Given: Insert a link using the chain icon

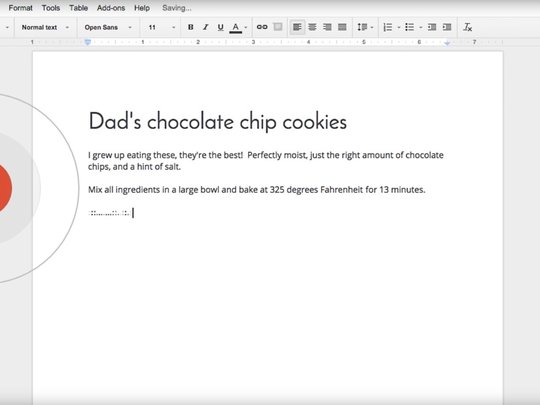Looking at the screenshot, I should 262,27.
